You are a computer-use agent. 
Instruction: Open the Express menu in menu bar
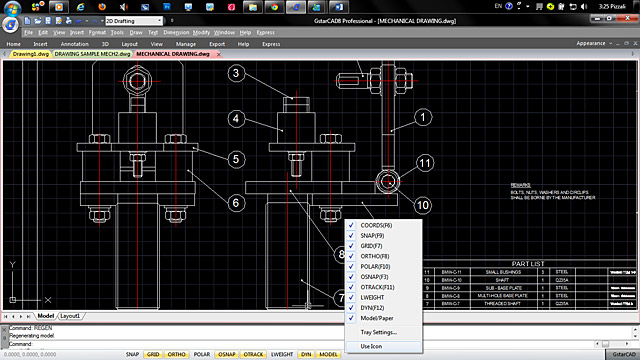[265, 33]
